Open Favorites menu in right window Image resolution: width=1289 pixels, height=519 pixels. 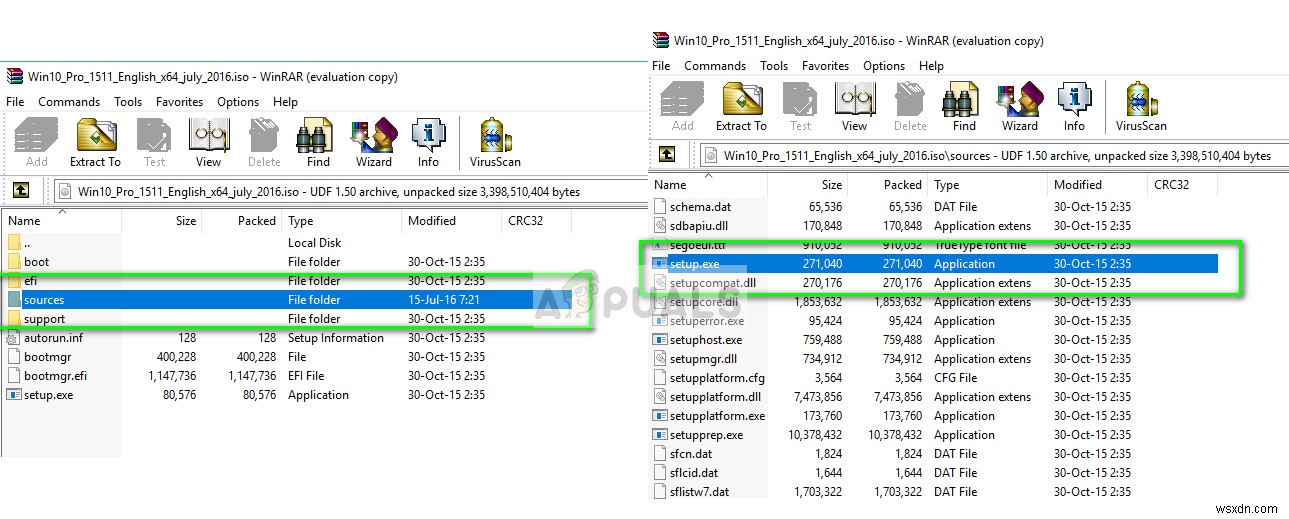[x=825, y=66]
